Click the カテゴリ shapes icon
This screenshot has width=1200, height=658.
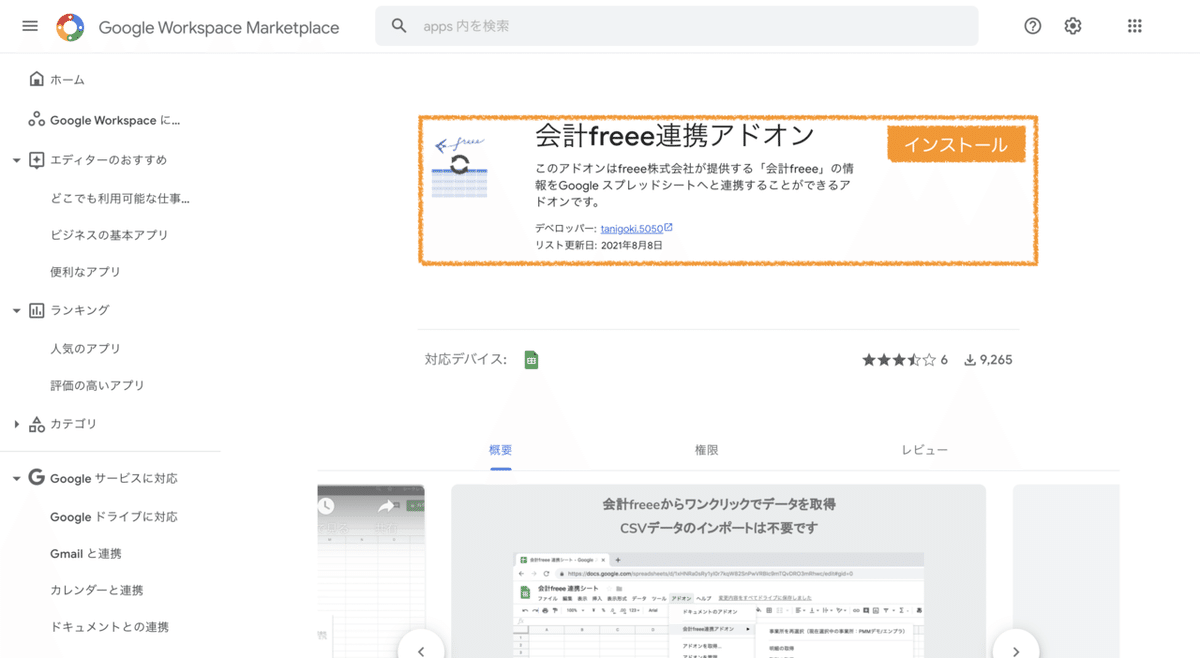point(37,424)
